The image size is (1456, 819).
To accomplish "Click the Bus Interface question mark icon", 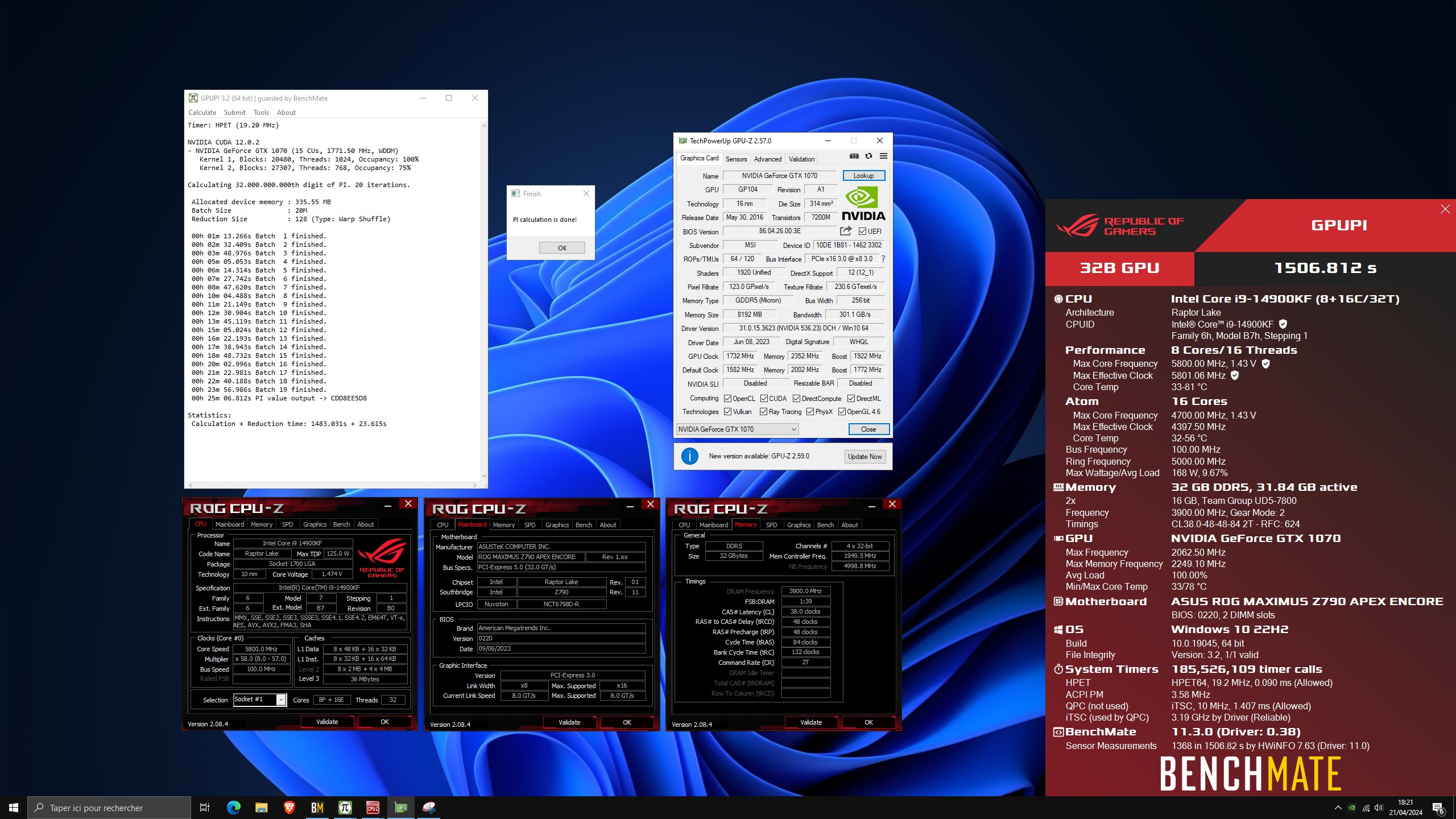I will click(x=883, y=259).
